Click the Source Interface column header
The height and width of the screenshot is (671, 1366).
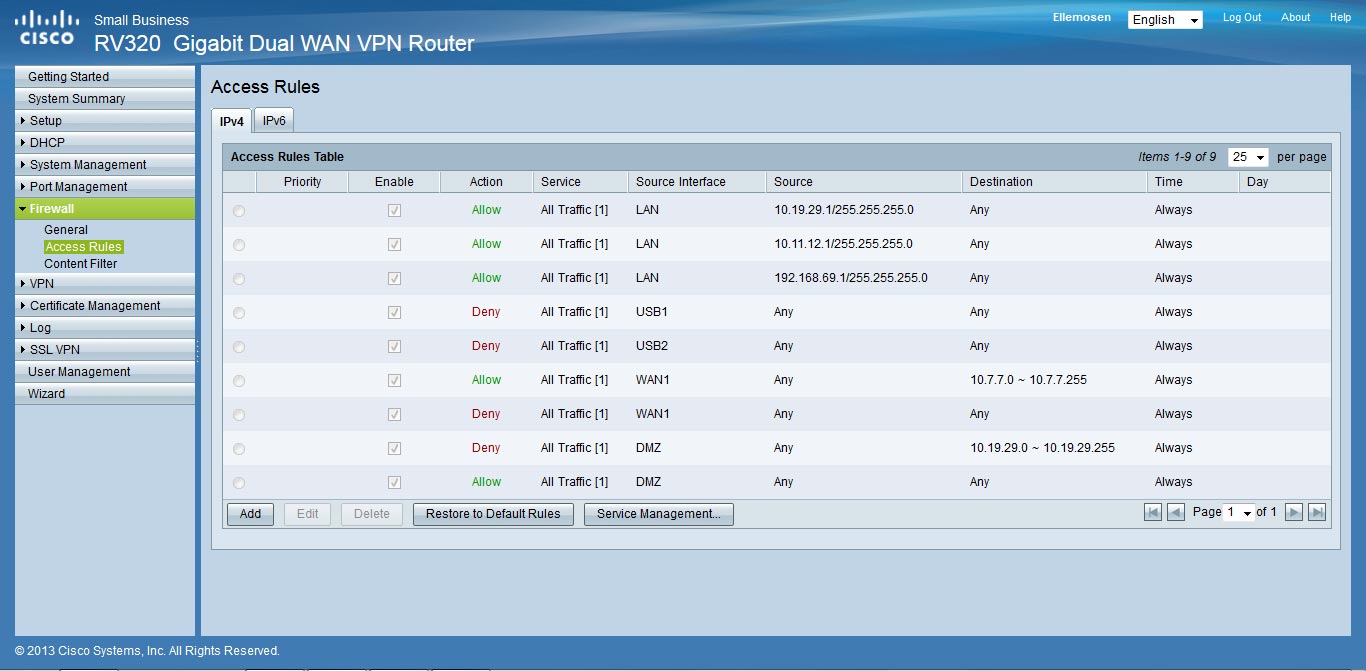(x=697, y=182)
